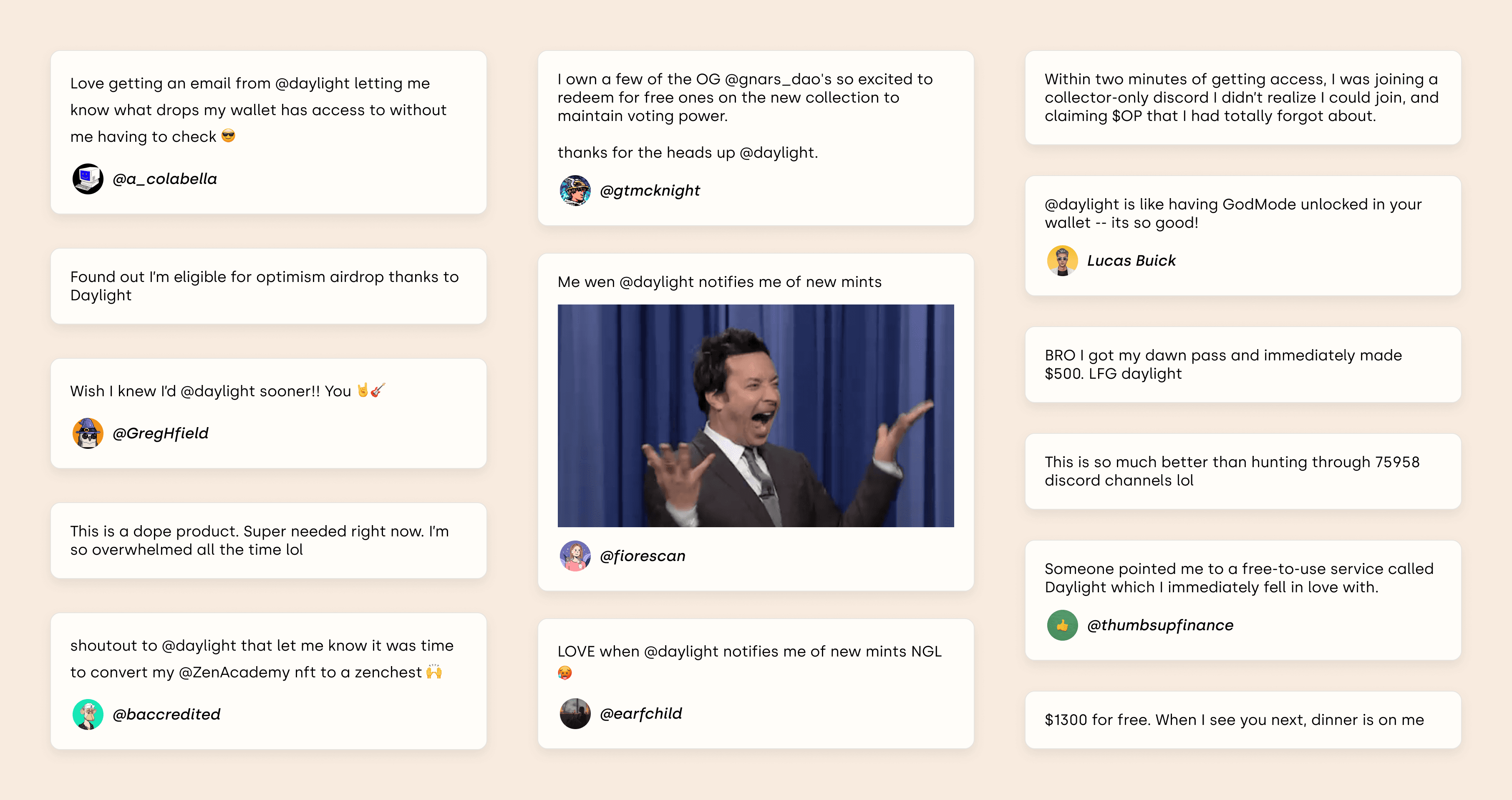1512x800 pixels.
Task: Click the laughing man GIF image
Action: click(x=756, y=415)
